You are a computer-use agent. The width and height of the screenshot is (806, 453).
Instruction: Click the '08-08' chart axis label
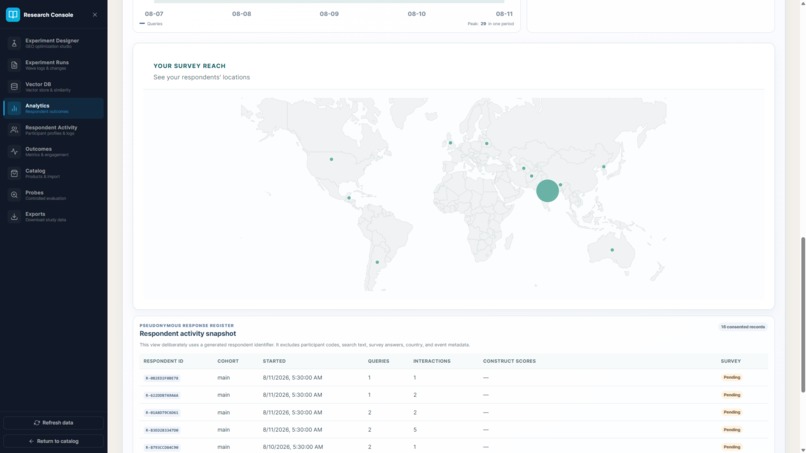pyautogui.click(x=242, y=14)
